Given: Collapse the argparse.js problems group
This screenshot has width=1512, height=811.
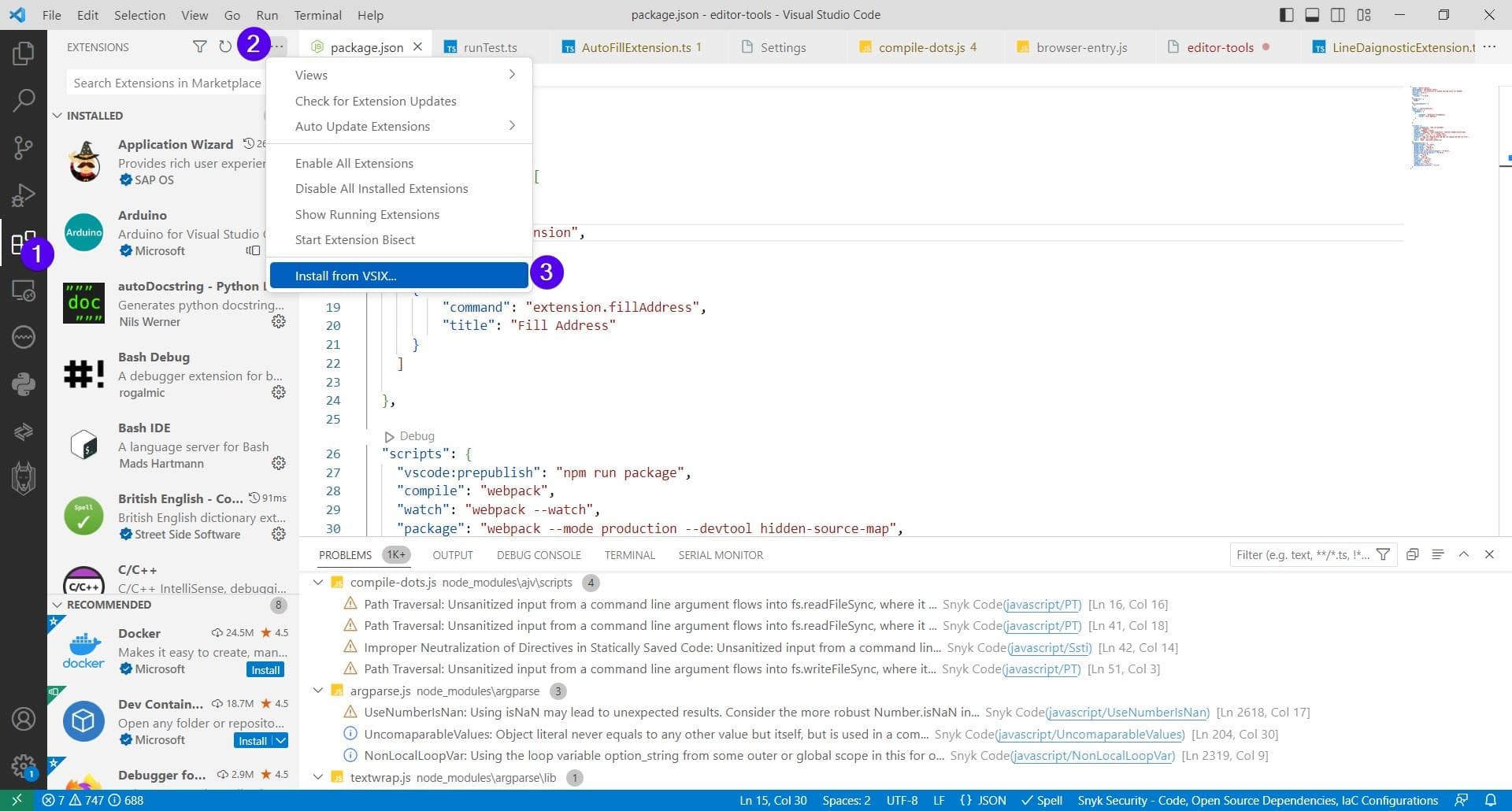Looking at the screenshot, I should 318,691.
